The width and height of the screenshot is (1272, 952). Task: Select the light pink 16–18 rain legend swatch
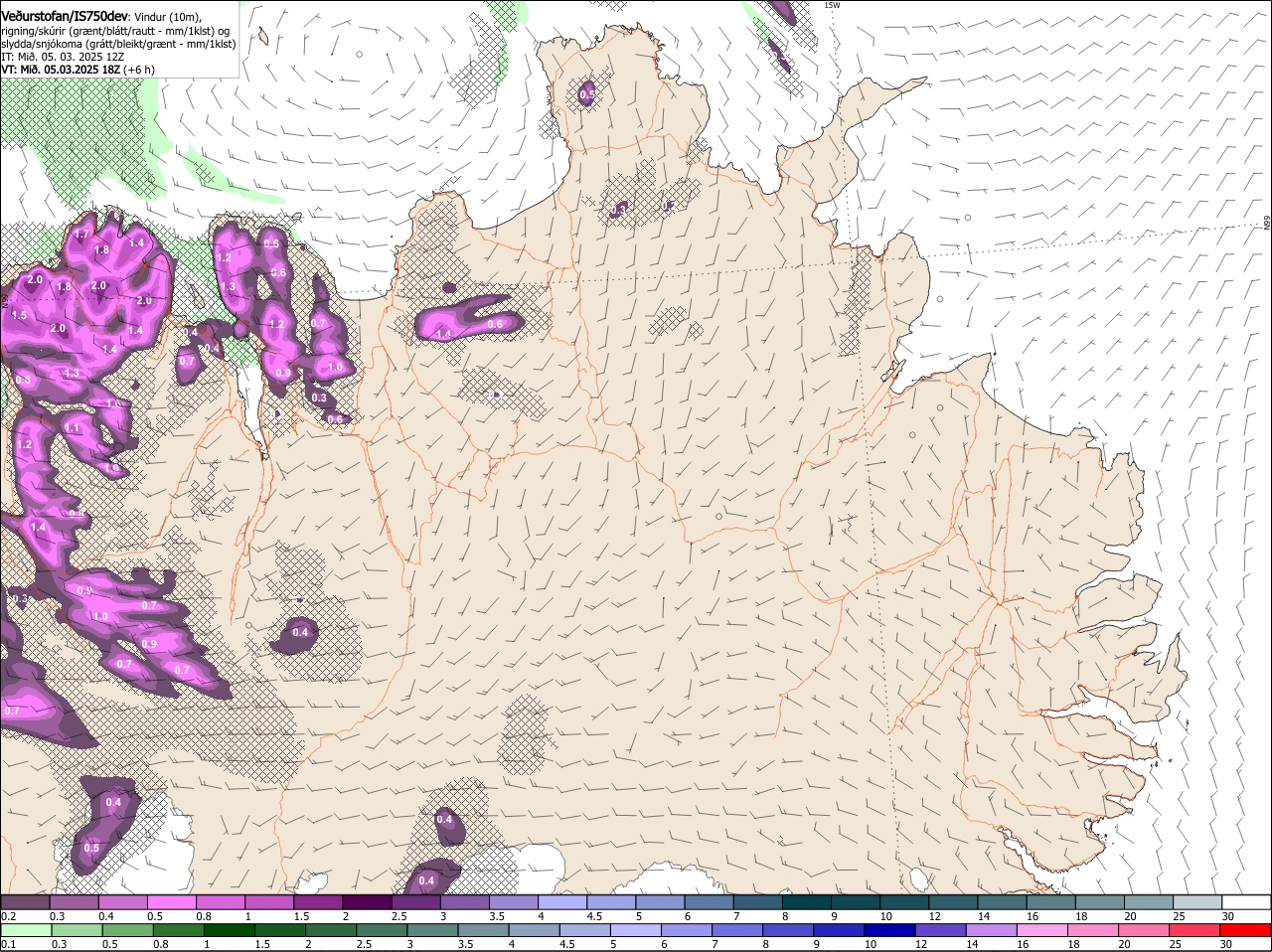[x=1042, y=930]
